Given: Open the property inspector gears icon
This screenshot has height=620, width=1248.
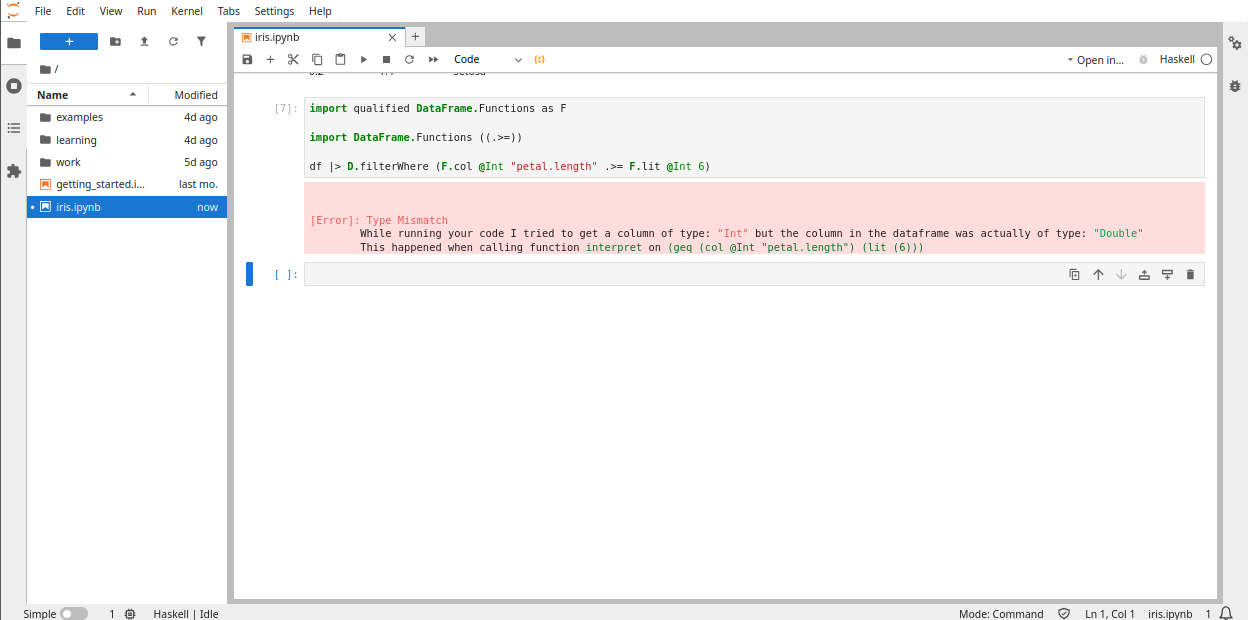Looking at the screenshot, I should coord(1235,43).
